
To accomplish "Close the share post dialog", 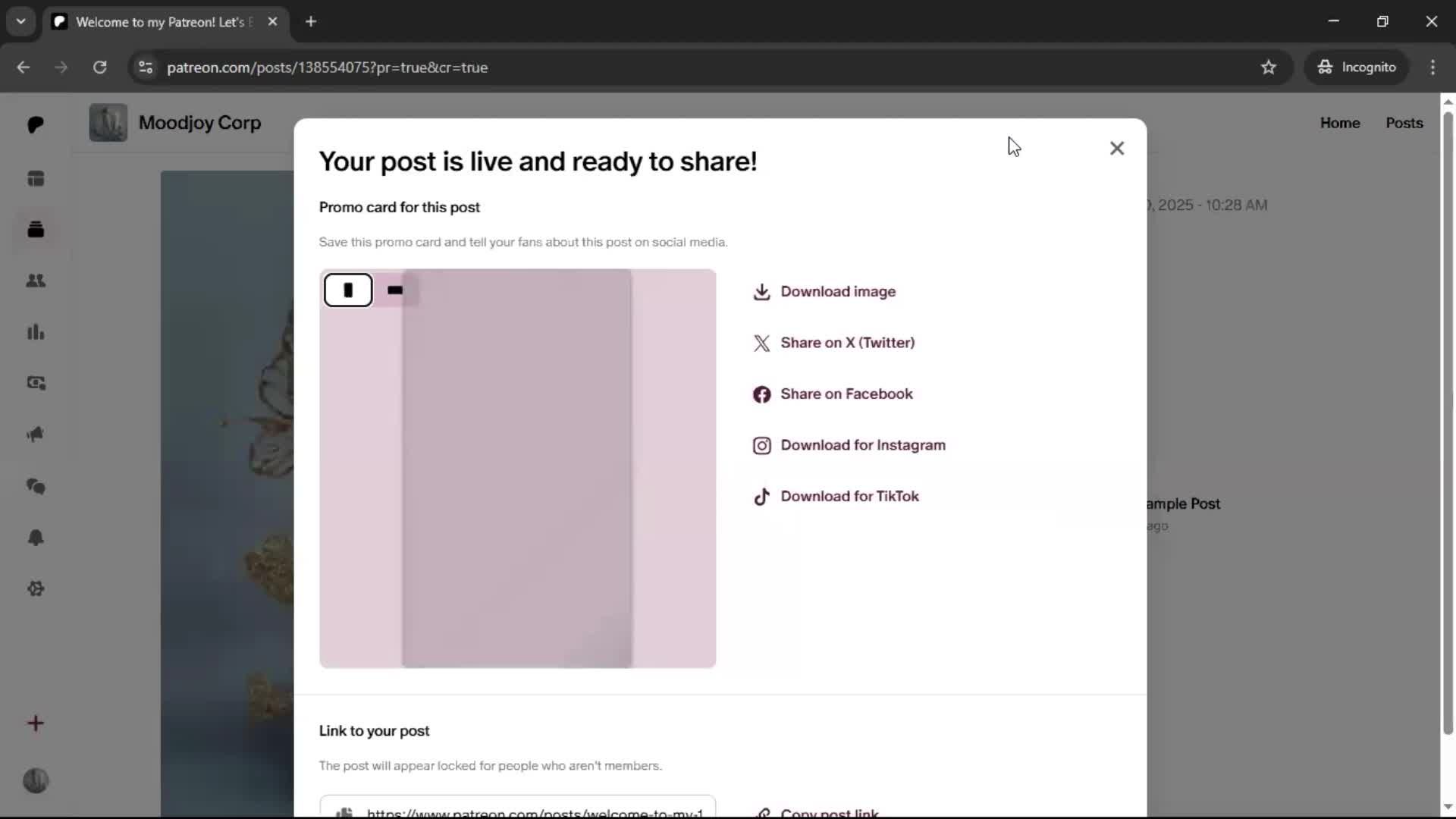I will (1116, 148).
